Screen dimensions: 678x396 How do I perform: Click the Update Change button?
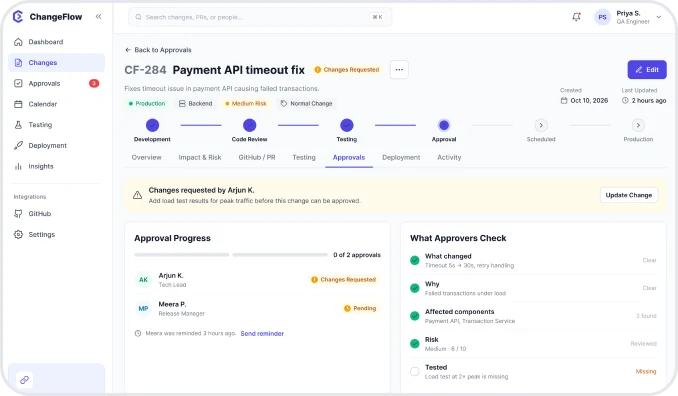point(629,195)
